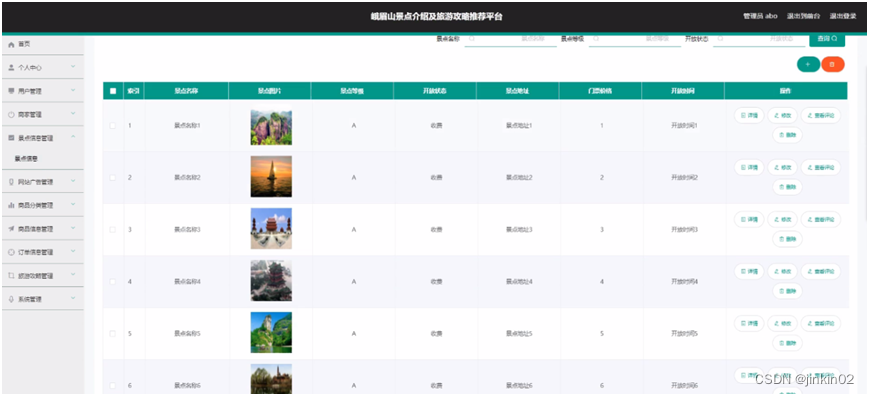Open the 商家管理 menu label
869x396 pixels.
29,115
